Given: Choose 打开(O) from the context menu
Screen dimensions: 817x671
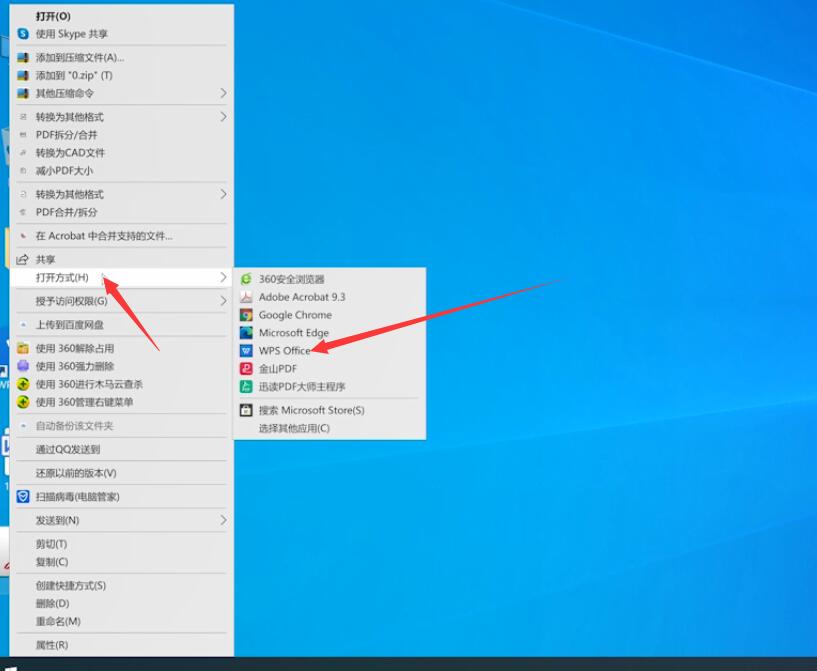Looking at the screenshot, I should pyautogui.click(x=121, y=16).
